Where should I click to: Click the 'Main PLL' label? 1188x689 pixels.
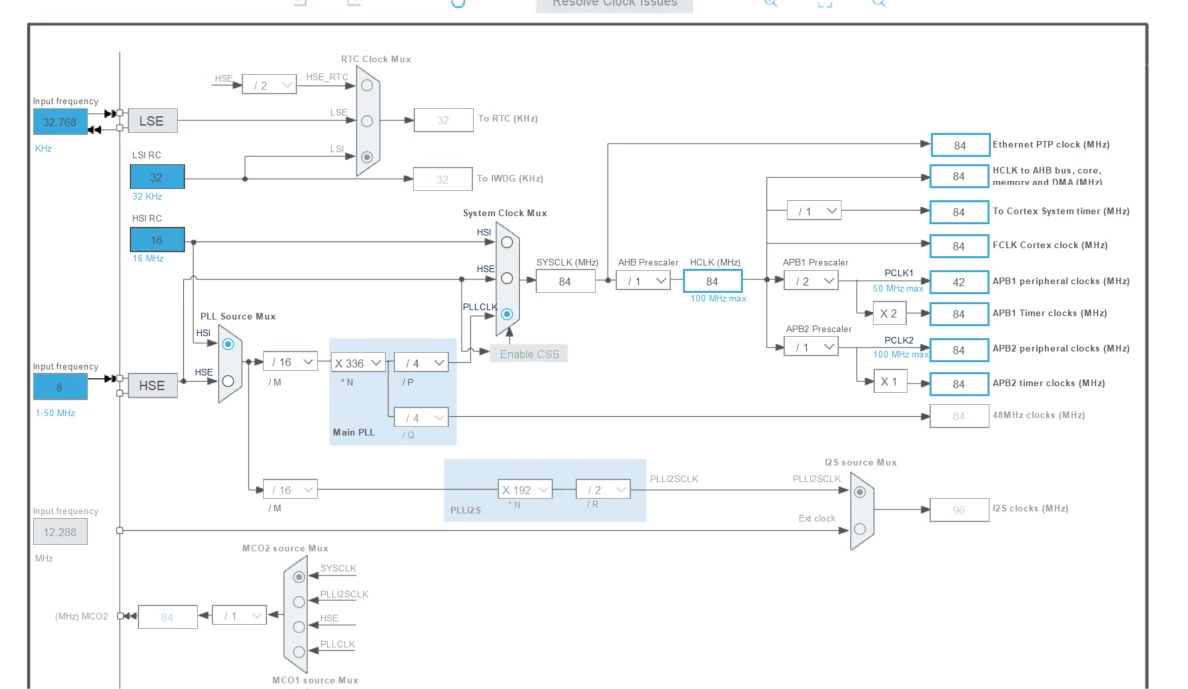tap(354, 432)
